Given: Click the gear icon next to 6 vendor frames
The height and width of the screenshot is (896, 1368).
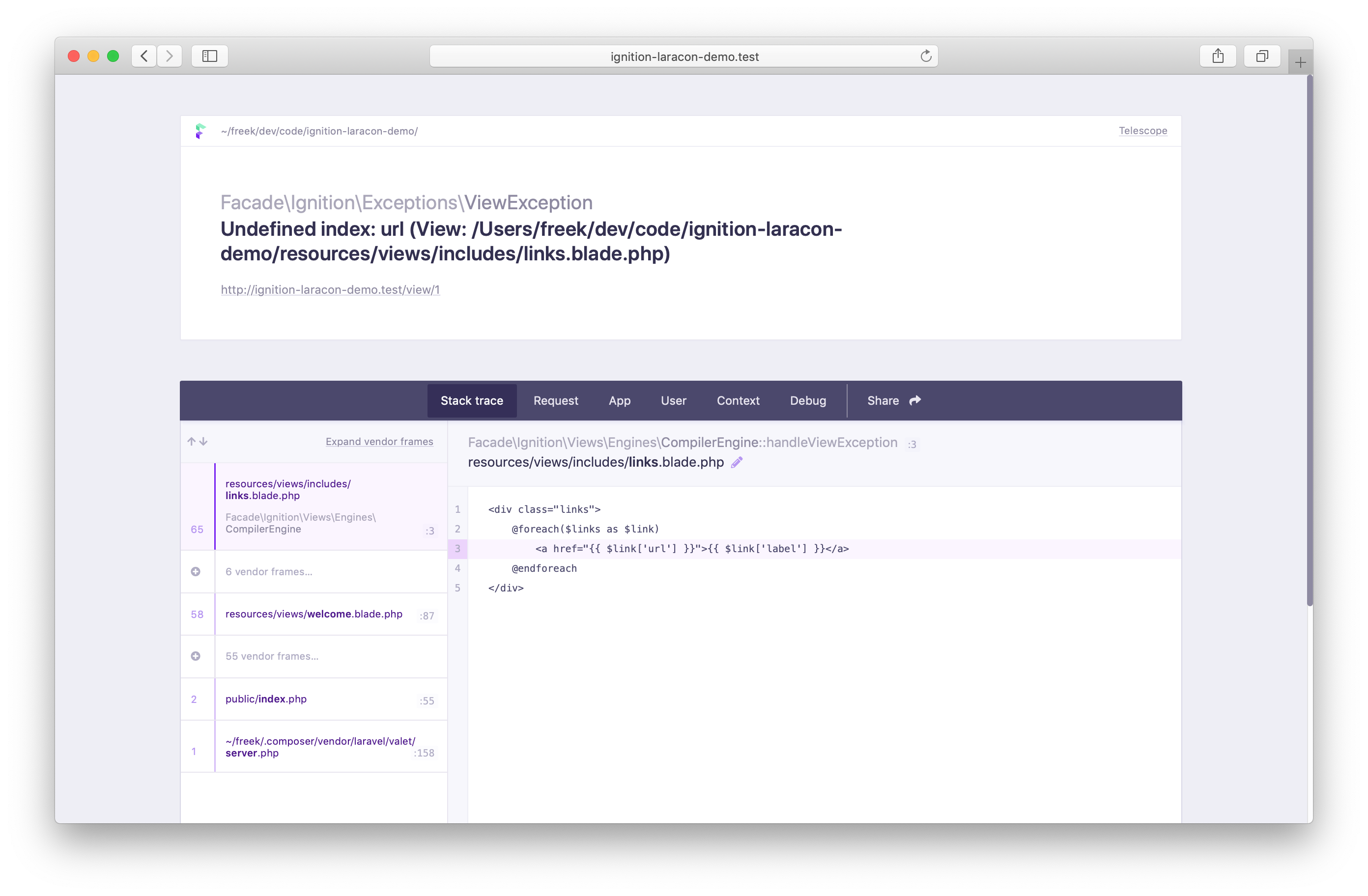Looking at the screenshot, I should click(x=195, y=571).
